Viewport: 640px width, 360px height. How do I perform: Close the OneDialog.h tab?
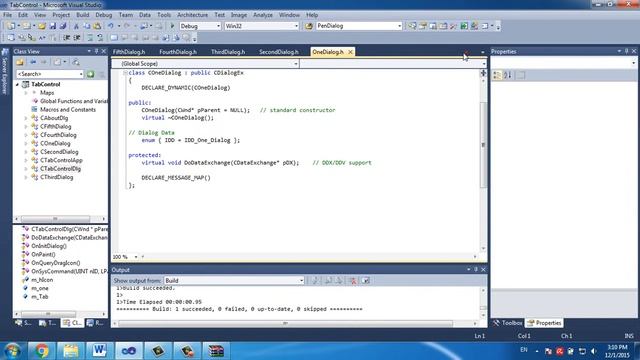[350, 52]
